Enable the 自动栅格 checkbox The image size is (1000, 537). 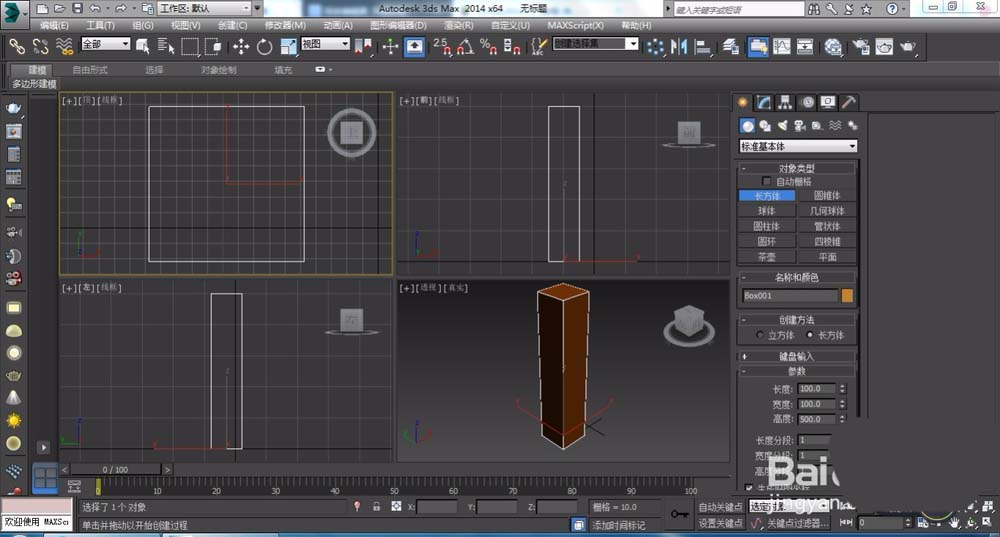tap(768, 182)
